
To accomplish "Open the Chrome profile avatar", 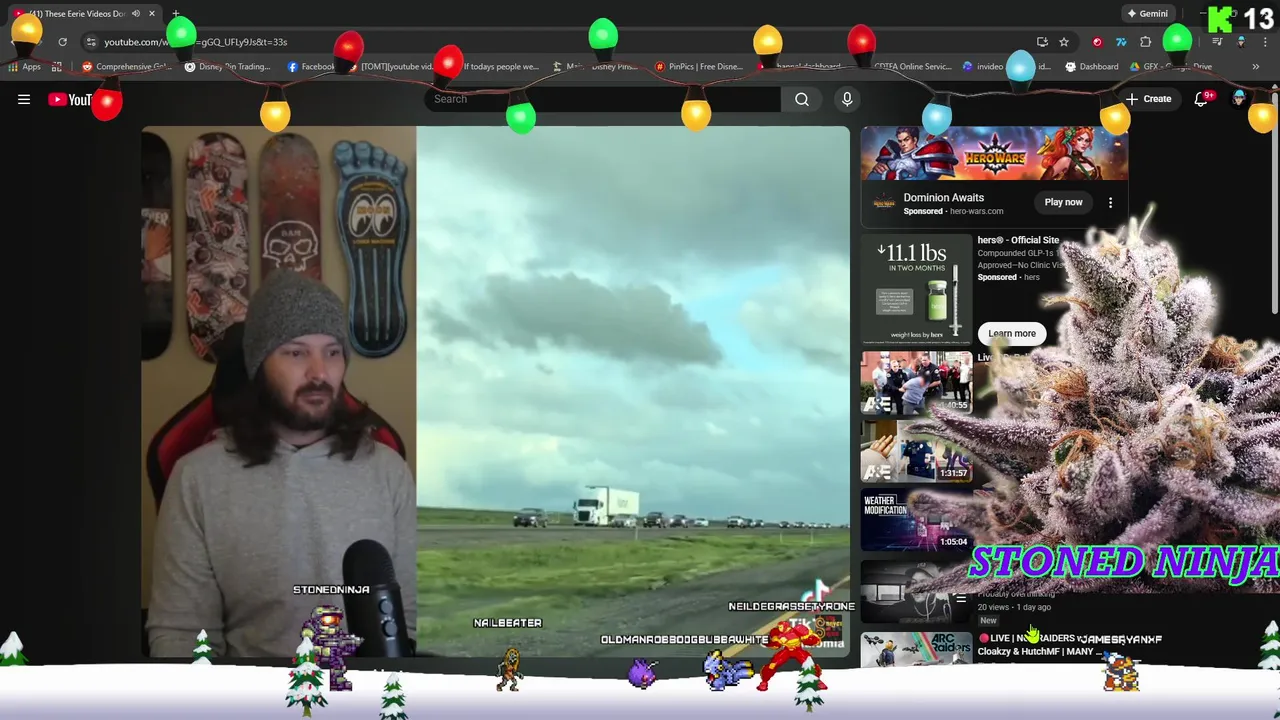I will [1241, 42].
